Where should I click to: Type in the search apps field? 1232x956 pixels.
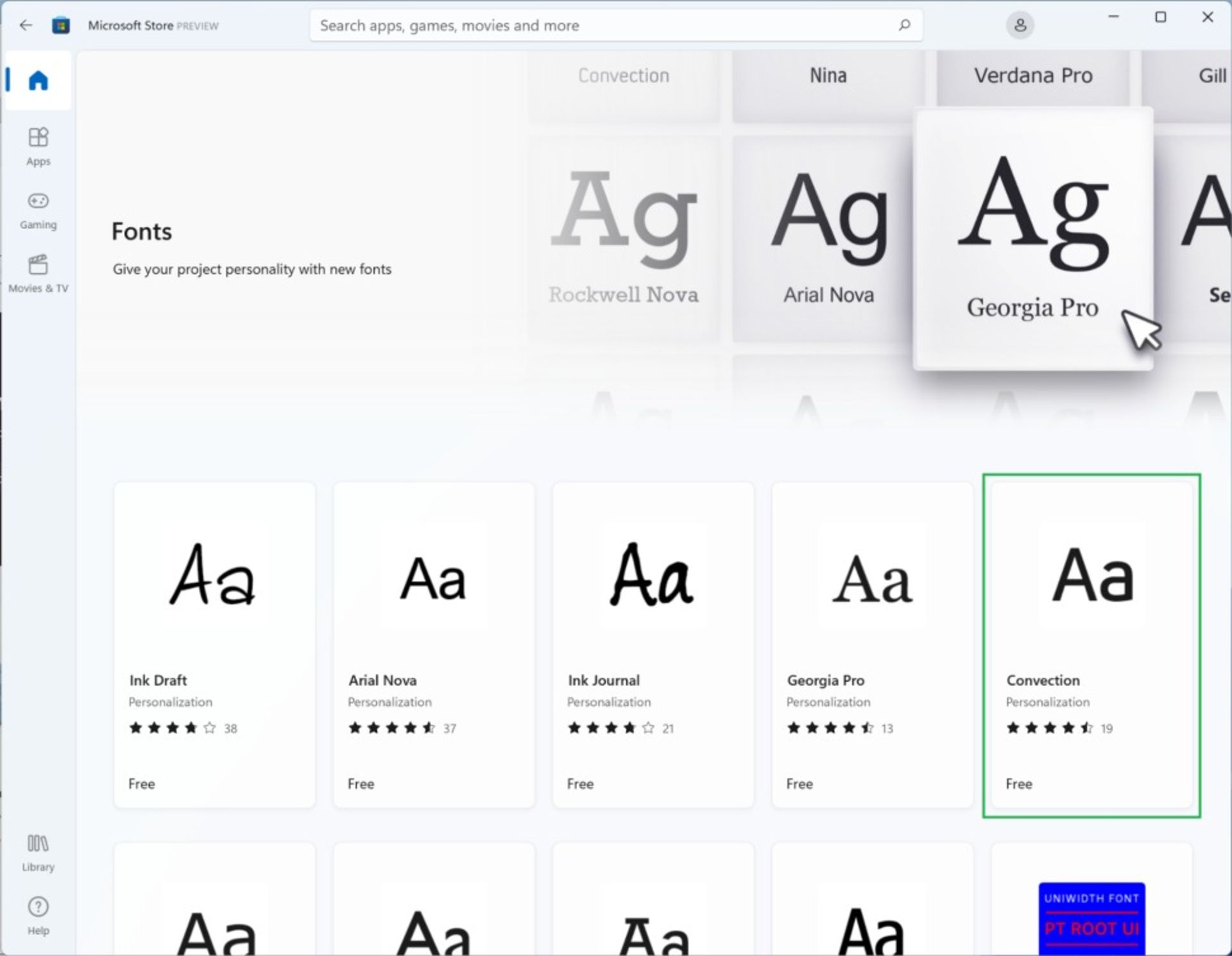pyautogui.click(x=577, y=26)
